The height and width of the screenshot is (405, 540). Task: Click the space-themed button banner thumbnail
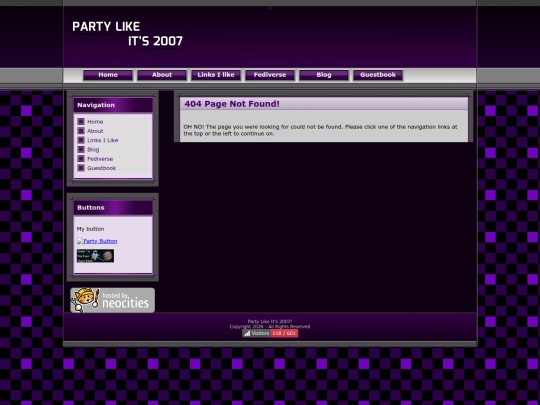click(x=95, y=256)
